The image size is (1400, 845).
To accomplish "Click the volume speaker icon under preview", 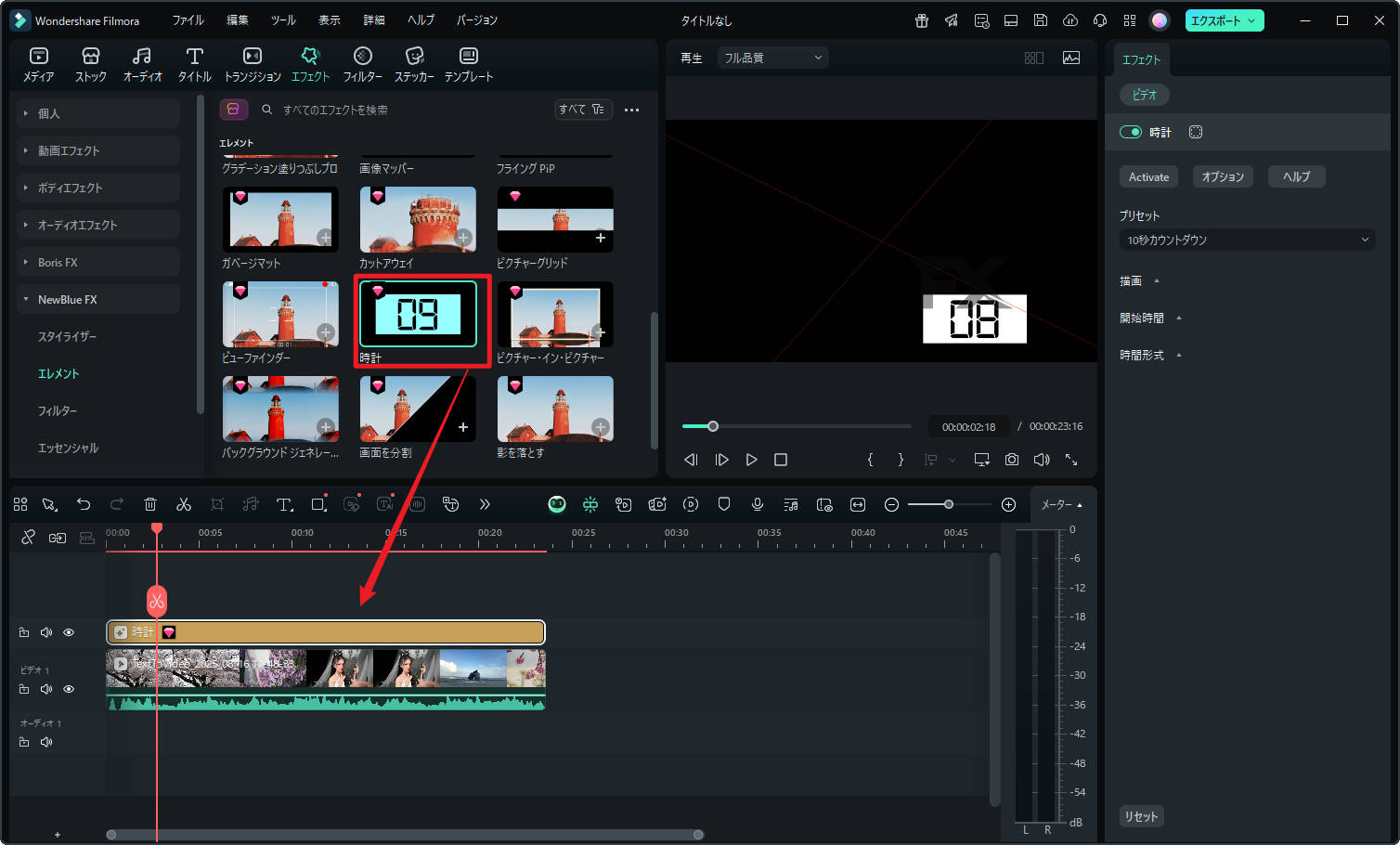I will coord(1042,460).
